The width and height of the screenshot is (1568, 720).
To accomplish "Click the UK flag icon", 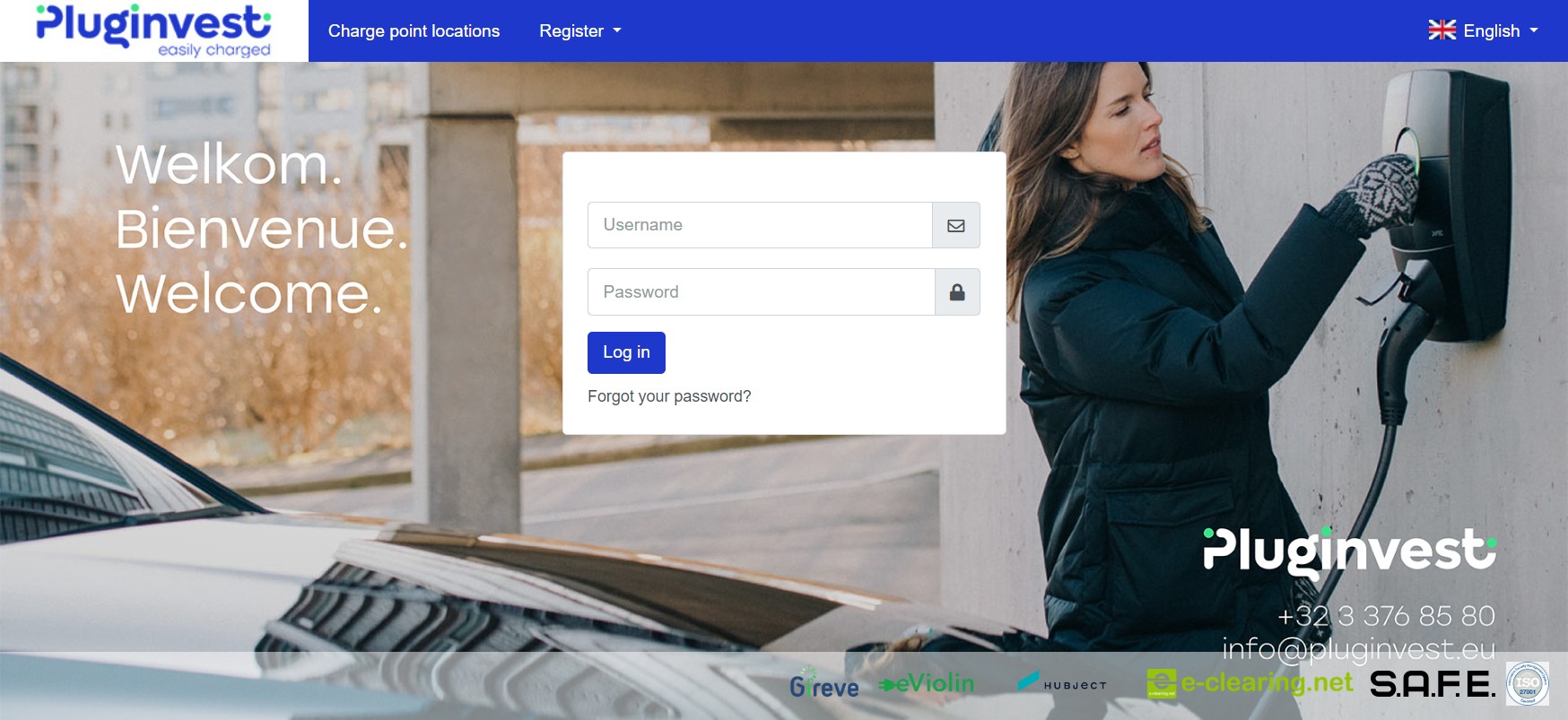I will point(1442,30).
